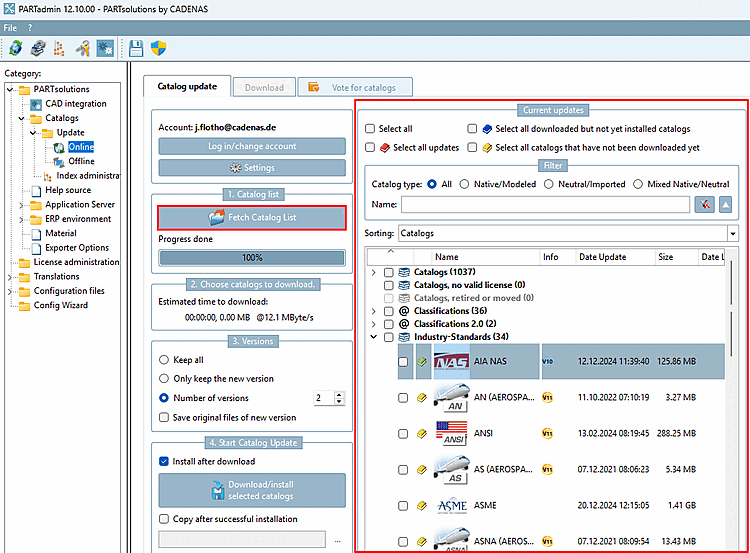Click the Log in/change account button
The height and width of the screenshot is (553, 750).
tap(251, 146)
